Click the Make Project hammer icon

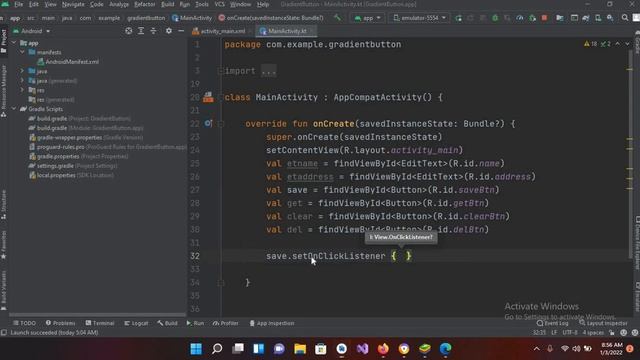(x=337, y=18)
